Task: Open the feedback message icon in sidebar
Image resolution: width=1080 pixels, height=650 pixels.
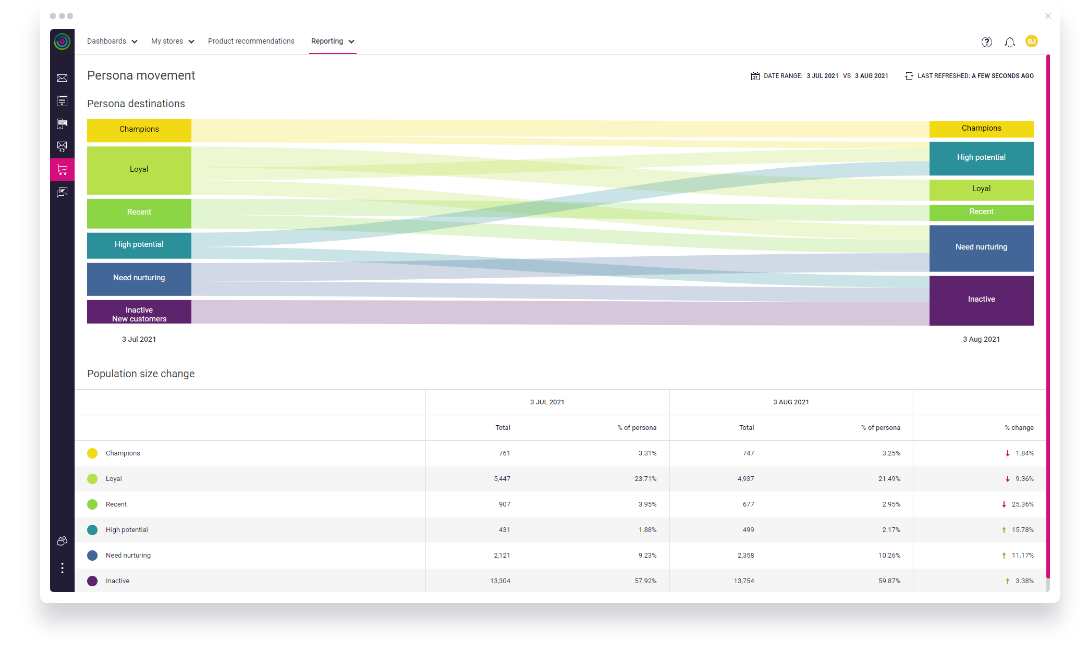Action: pyautogui.click(x=62, y=191)
